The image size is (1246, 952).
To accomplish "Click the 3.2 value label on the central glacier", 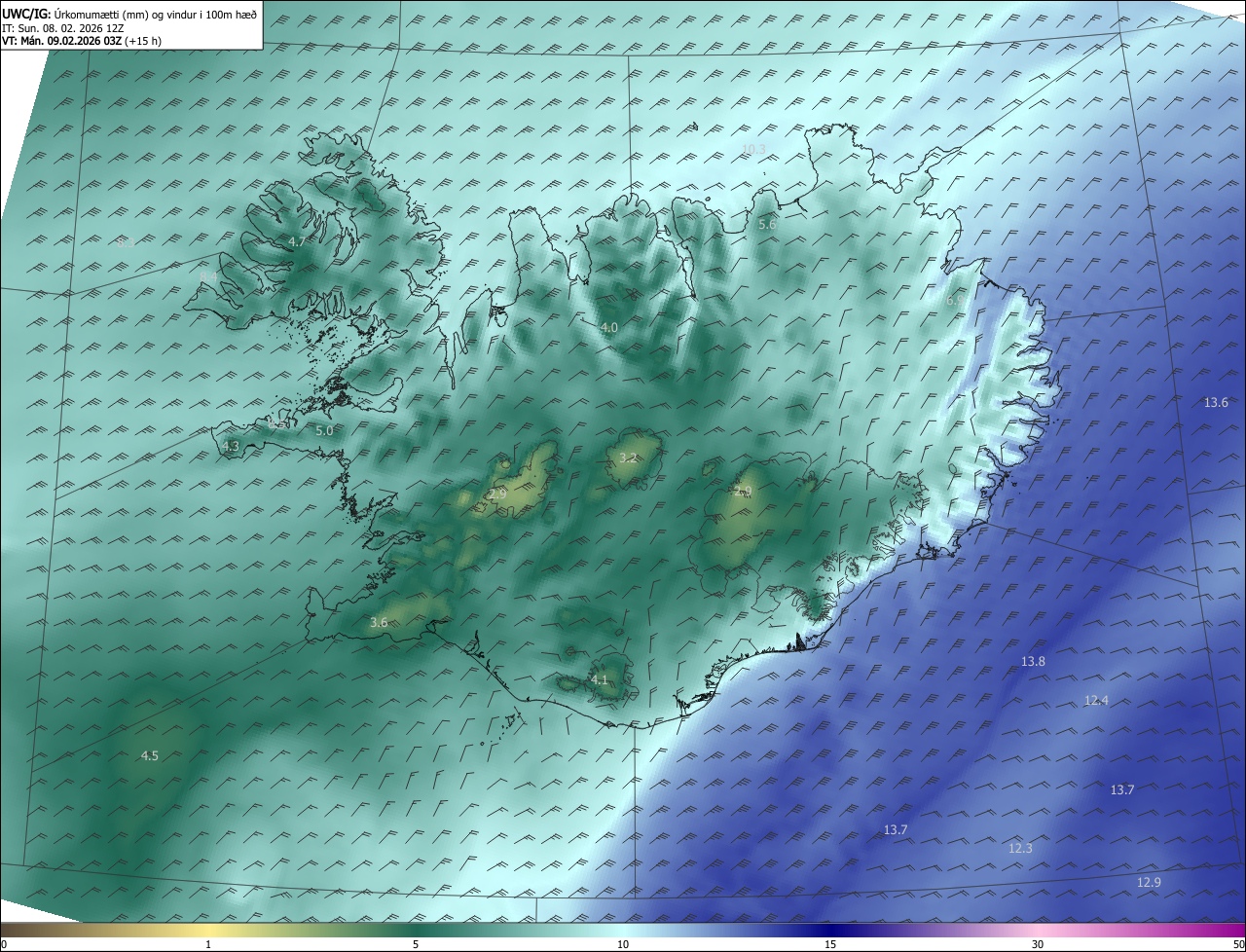I will 628,458.
